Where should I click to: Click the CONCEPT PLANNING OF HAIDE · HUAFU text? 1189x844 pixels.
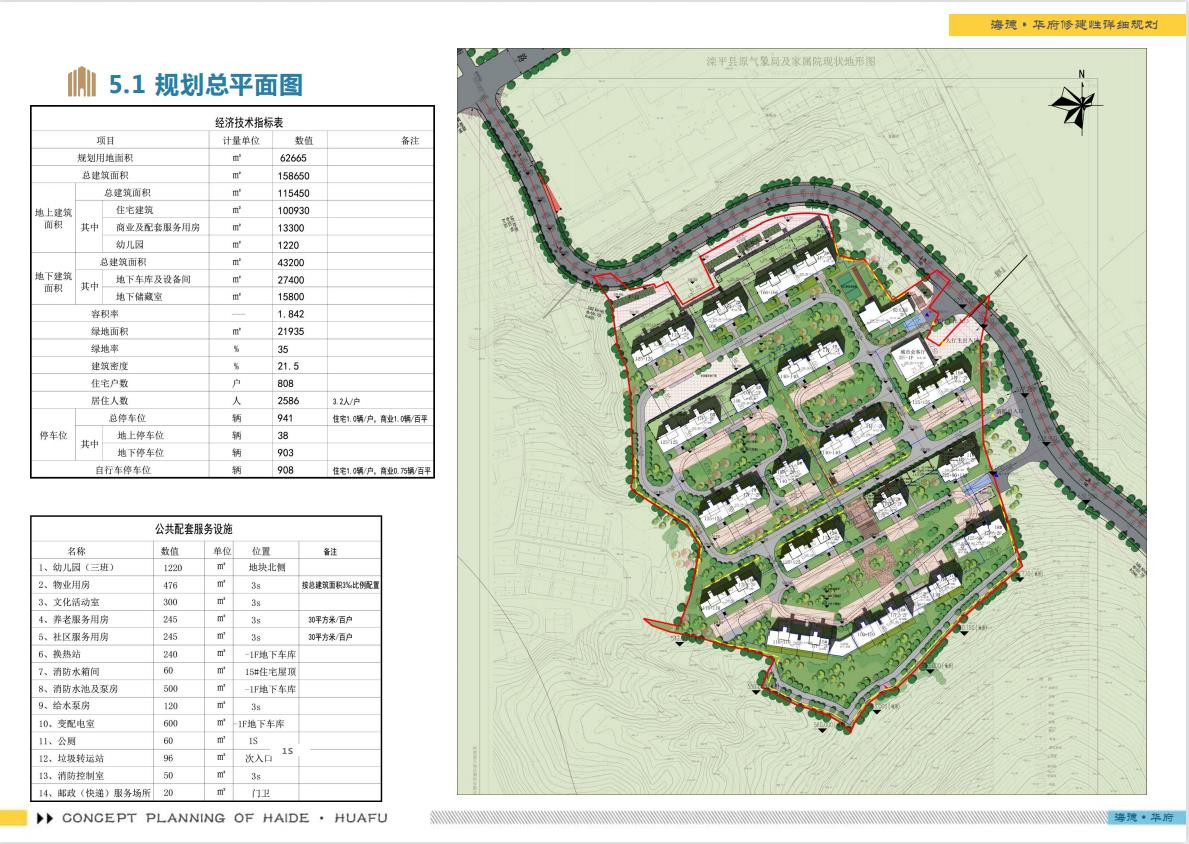224,818
